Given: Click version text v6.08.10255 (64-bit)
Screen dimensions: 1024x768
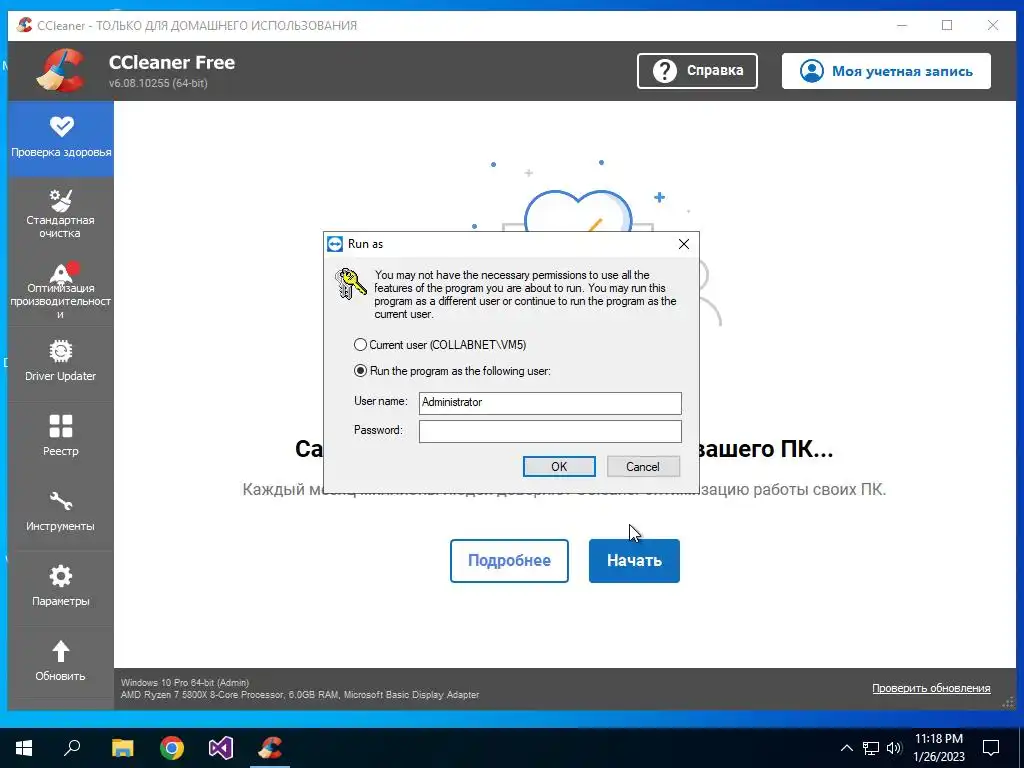Looking at the screenshot, I should [x=158, y=83].
